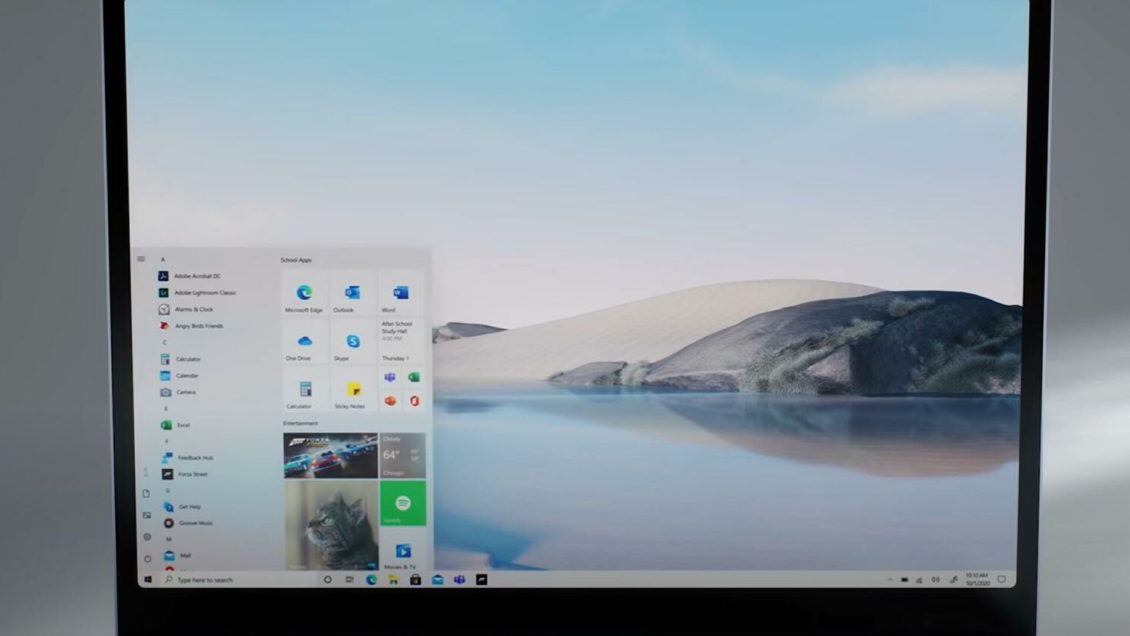Image resolution: width=1130 pixels, height=636 pixels.
Task: Launch Sticky Notes from its tile
Action: pyautogui.click(x=353, y=391)
